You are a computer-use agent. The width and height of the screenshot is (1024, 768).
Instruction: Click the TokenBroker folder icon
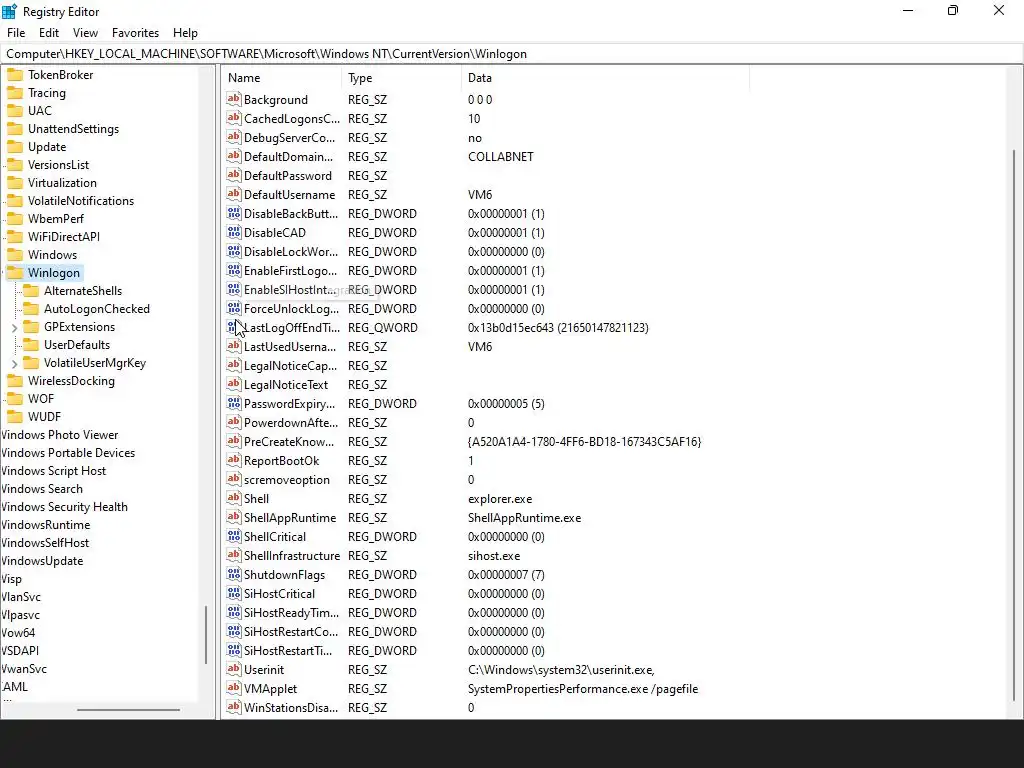point(15,74)
